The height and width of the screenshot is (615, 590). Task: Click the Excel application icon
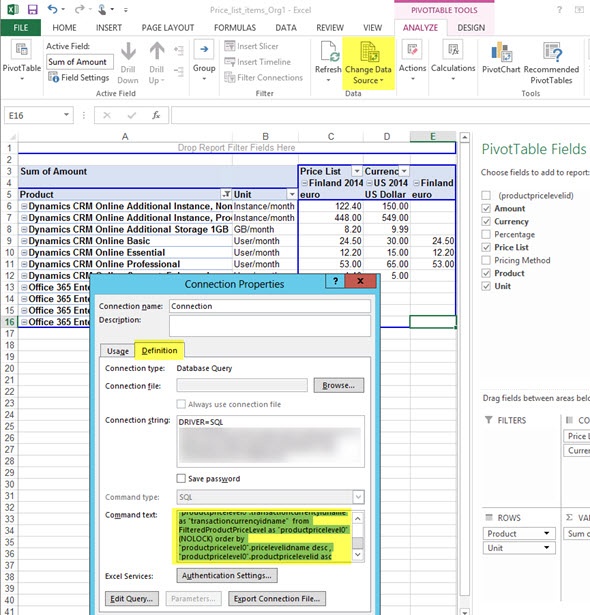pyautogui.click(x=13, y=9)
